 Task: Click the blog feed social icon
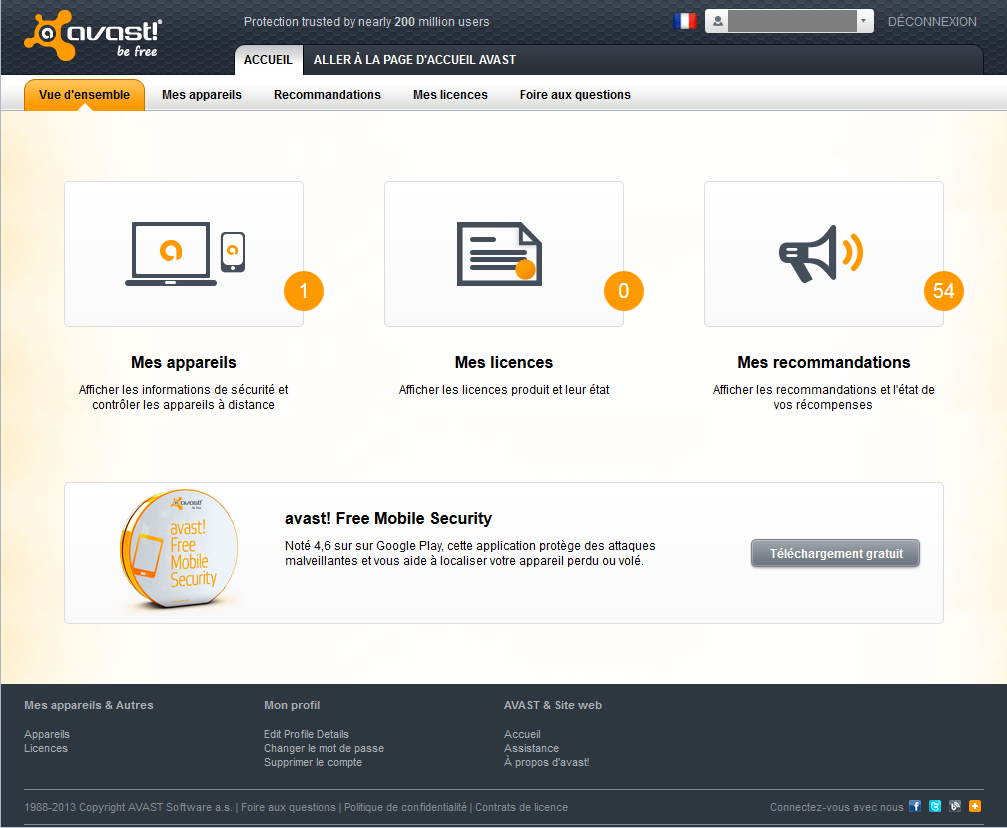pyautogui.click(x=955, y=806)
